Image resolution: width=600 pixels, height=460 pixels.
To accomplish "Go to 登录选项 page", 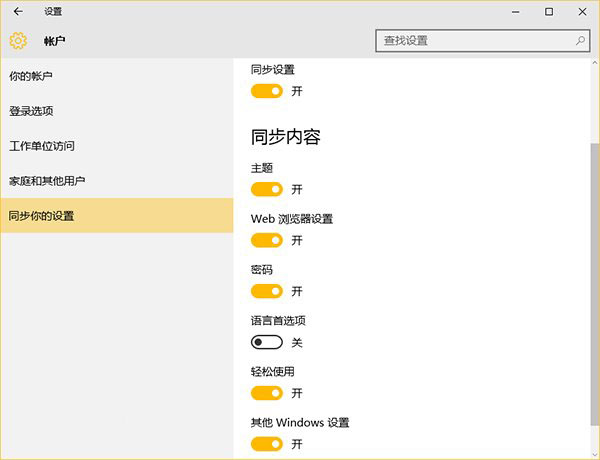I will (31, 111).
